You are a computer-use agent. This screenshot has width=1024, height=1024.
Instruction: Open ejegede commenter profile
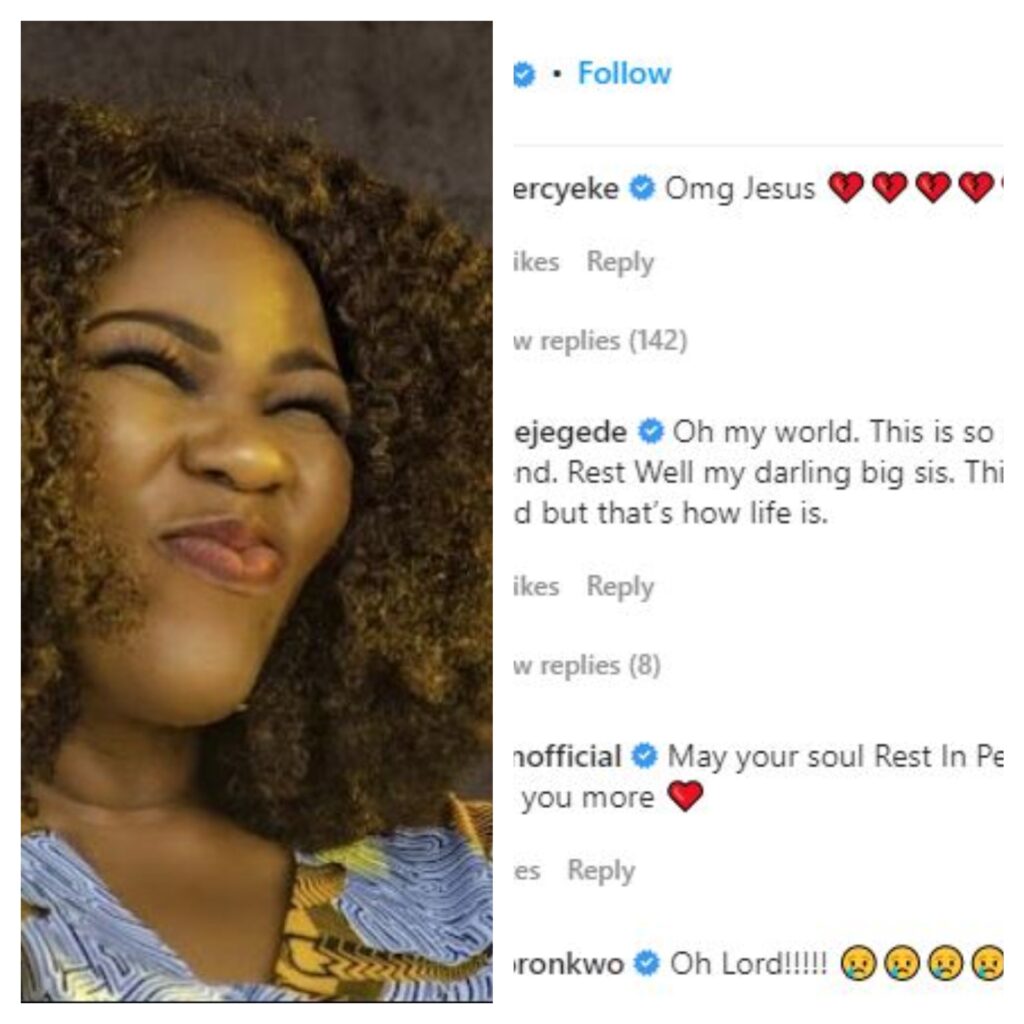click(x=570, y=432)
